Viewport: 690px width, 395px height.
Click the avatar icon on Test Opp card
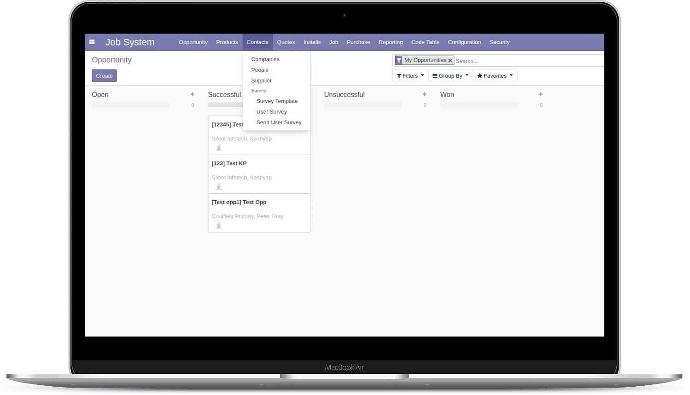(219, 226)
